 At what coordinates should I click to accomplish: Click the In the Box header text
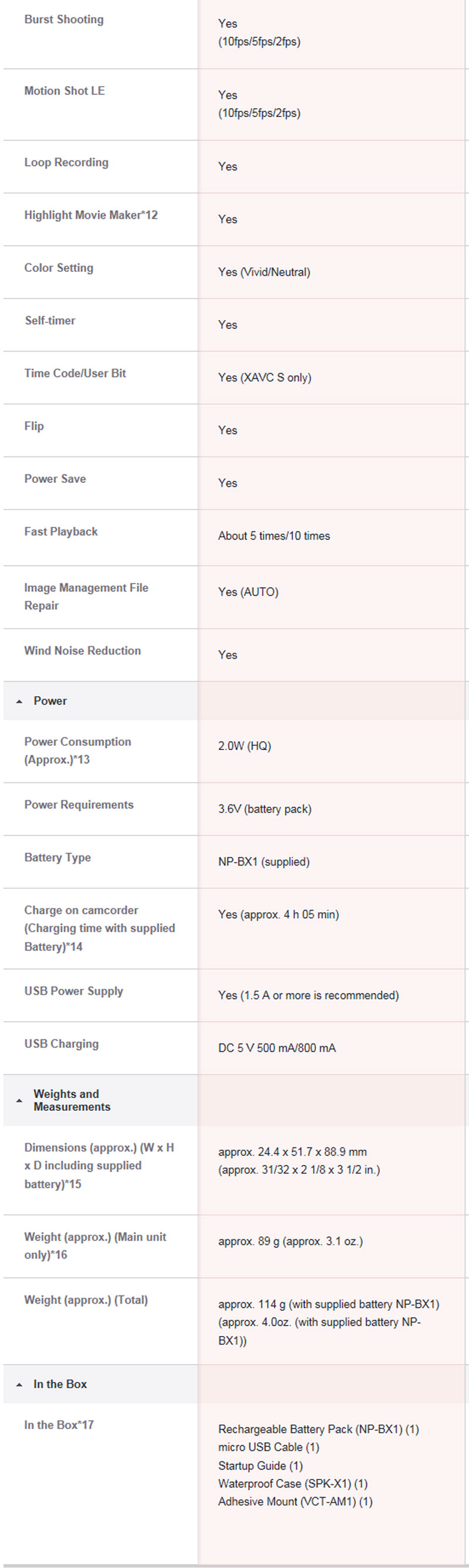point(60,1384)
